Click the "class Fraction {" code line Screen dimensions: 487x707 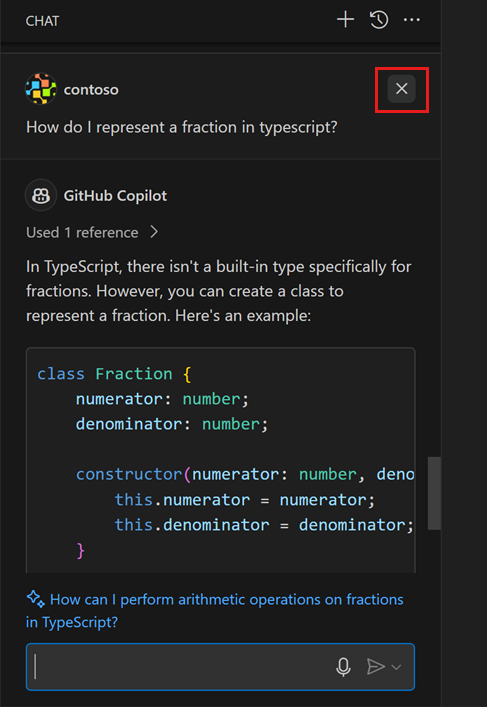click(115, 374)
